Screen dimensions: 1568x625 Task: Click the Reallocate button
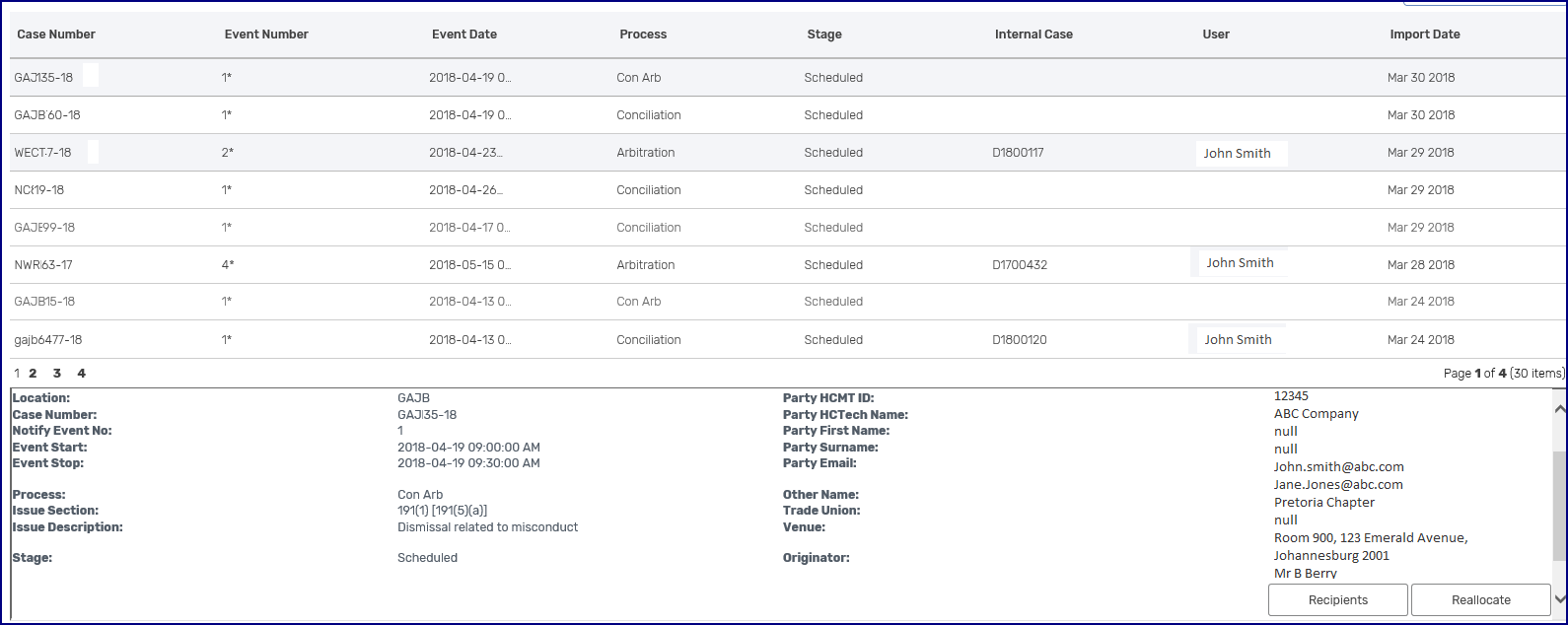point(1480,599)
